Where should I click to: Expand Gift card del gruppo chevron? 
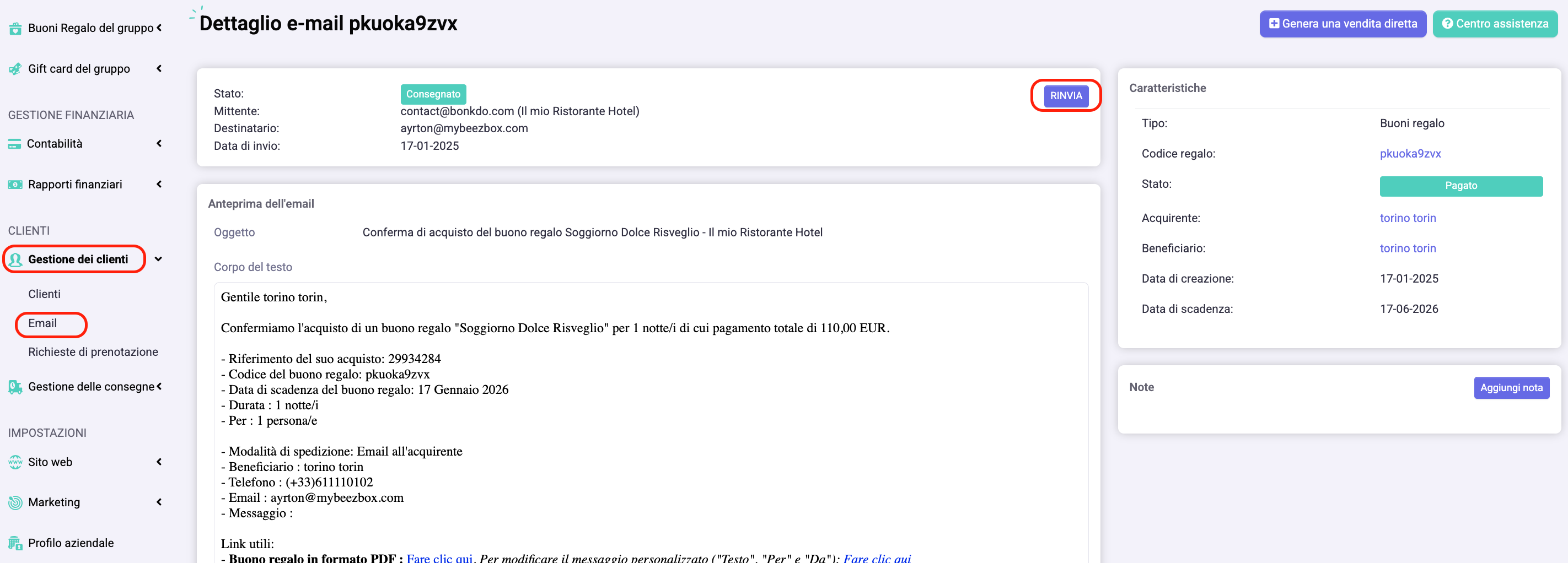[159, 68]
